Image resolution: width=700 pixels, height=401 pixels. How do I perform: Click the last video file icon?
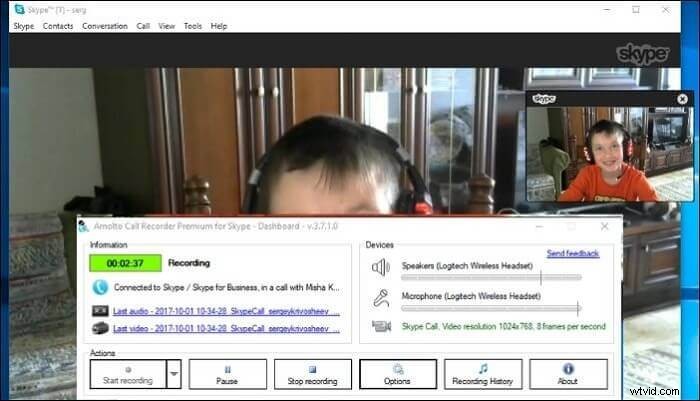[100, 328]
